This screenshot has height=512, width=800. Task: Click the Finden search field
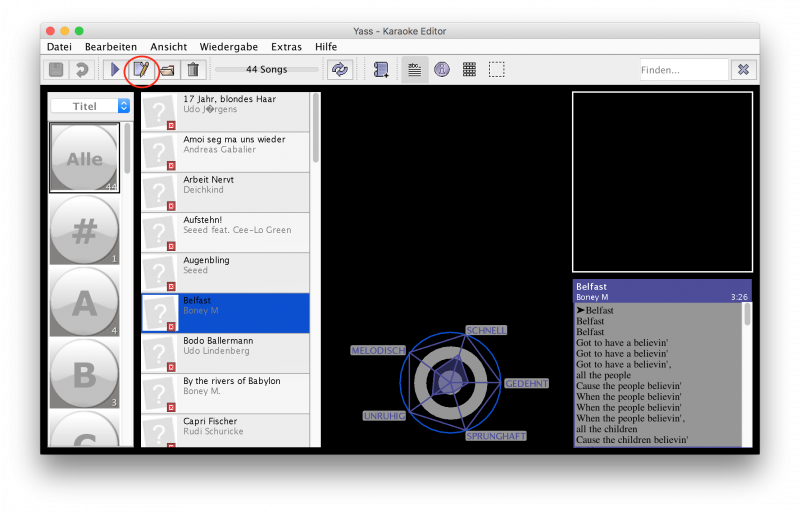click(x=684, y=70)
